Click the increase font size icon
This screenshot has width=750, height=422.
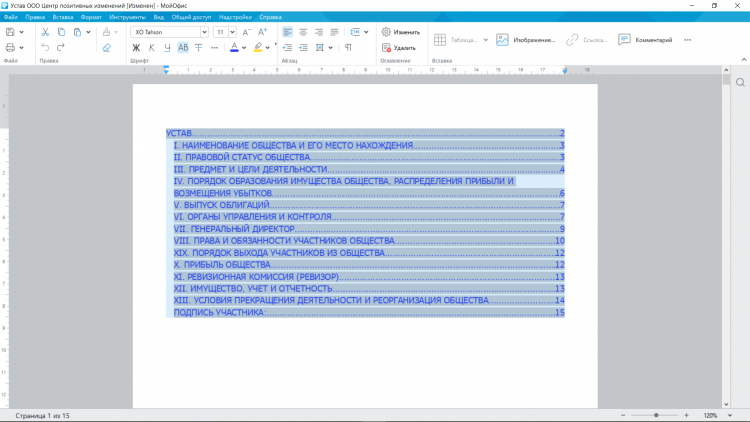(x=247, y=32)
